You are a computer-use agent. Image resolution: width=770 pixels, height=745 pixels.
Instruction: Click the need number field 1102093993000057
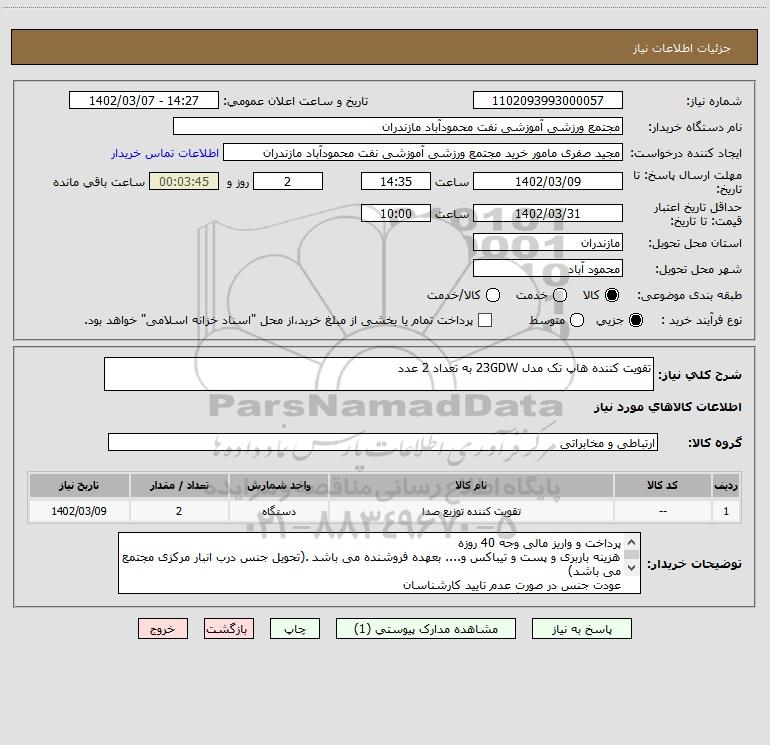(548, 101)
